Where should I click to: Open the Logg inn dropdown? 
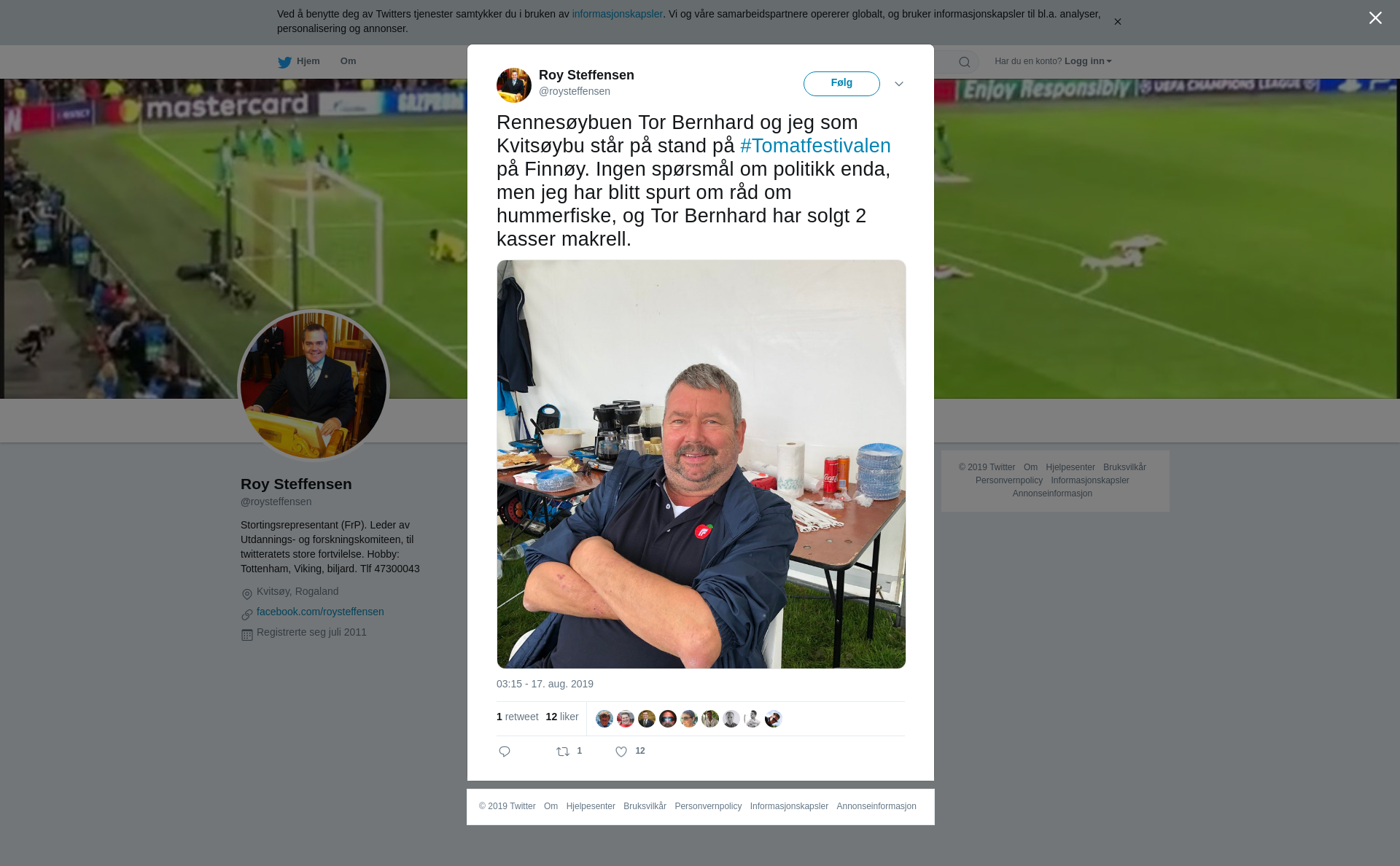pos(1088,61)
